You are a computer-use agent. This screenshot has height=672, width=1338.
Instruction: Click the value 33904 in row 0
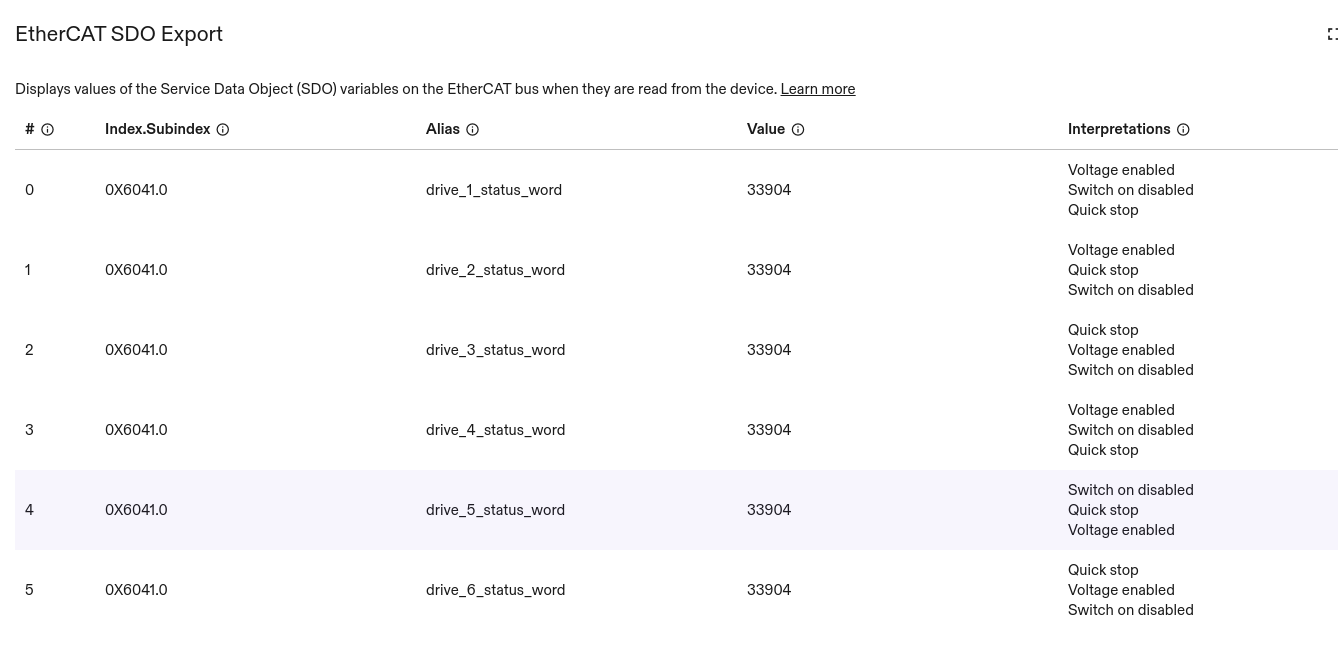click(768, 190)
